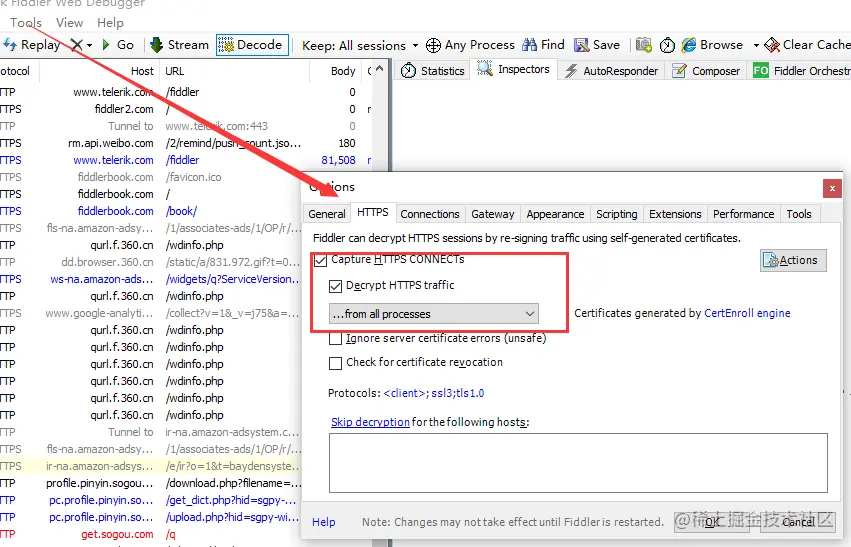
Task: Click the Cancel button in Options
Action: [x=798, y=521]
